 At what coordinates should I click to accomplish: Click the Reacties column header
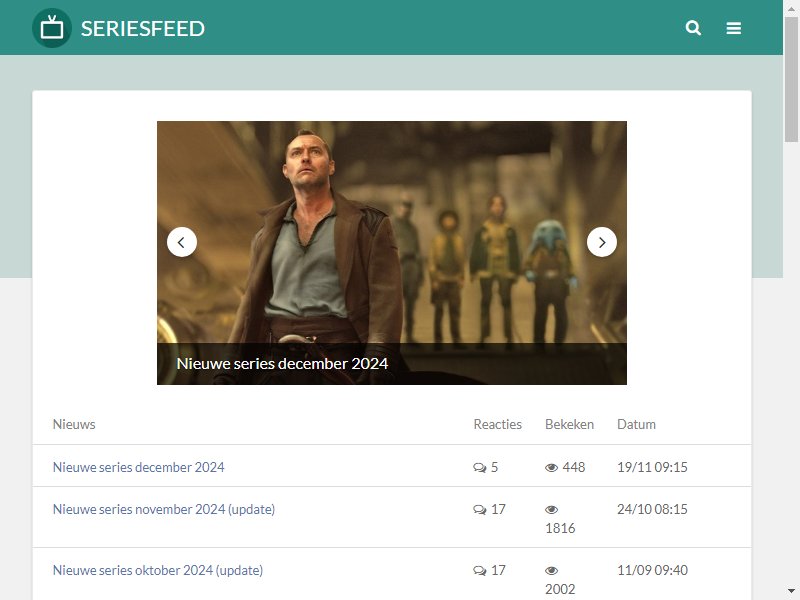tap(497, 424)
